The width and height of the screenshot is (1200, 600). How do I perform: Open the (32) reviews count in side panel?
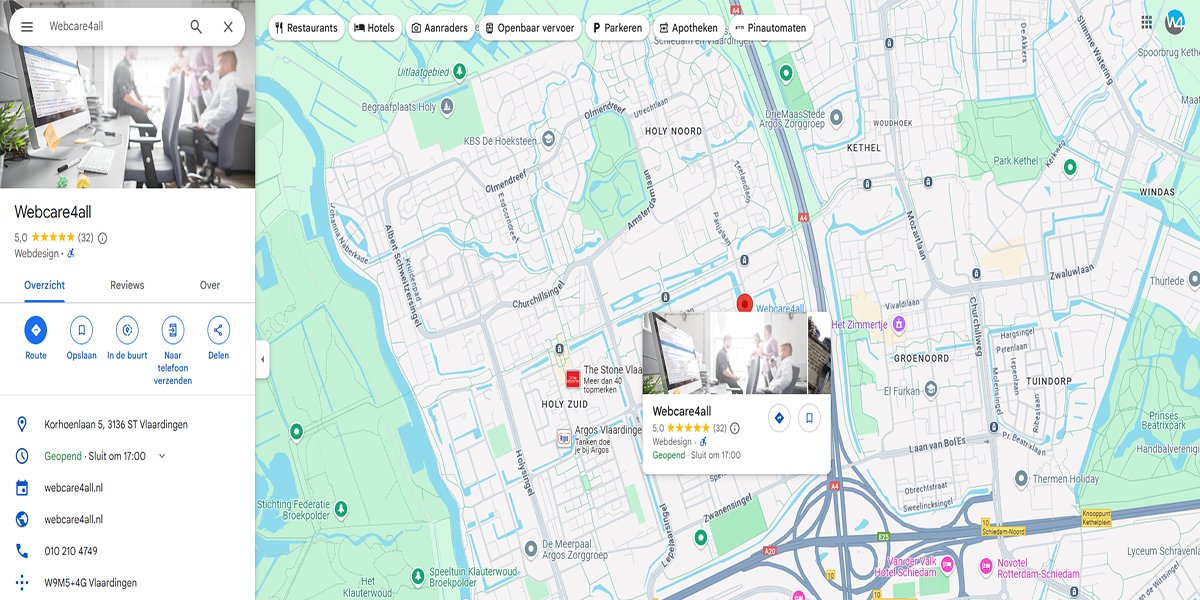coord(85,238)
